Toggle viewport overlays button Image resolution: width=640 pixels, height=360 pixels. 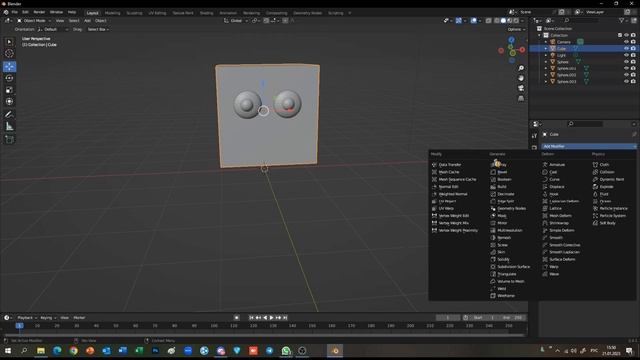473,20
